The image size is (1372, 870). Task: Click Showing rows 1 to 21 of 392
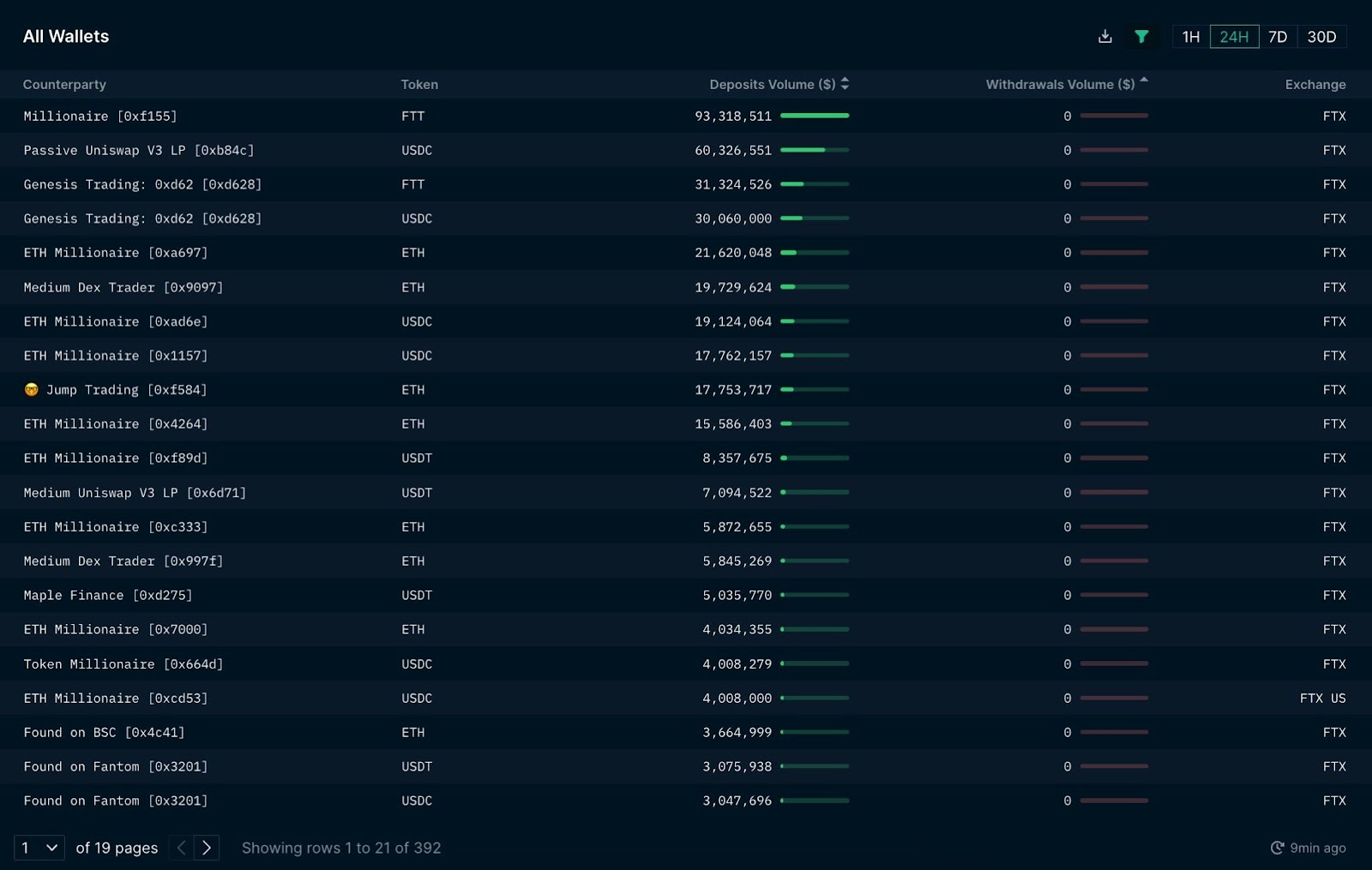[x=341, y=848]
